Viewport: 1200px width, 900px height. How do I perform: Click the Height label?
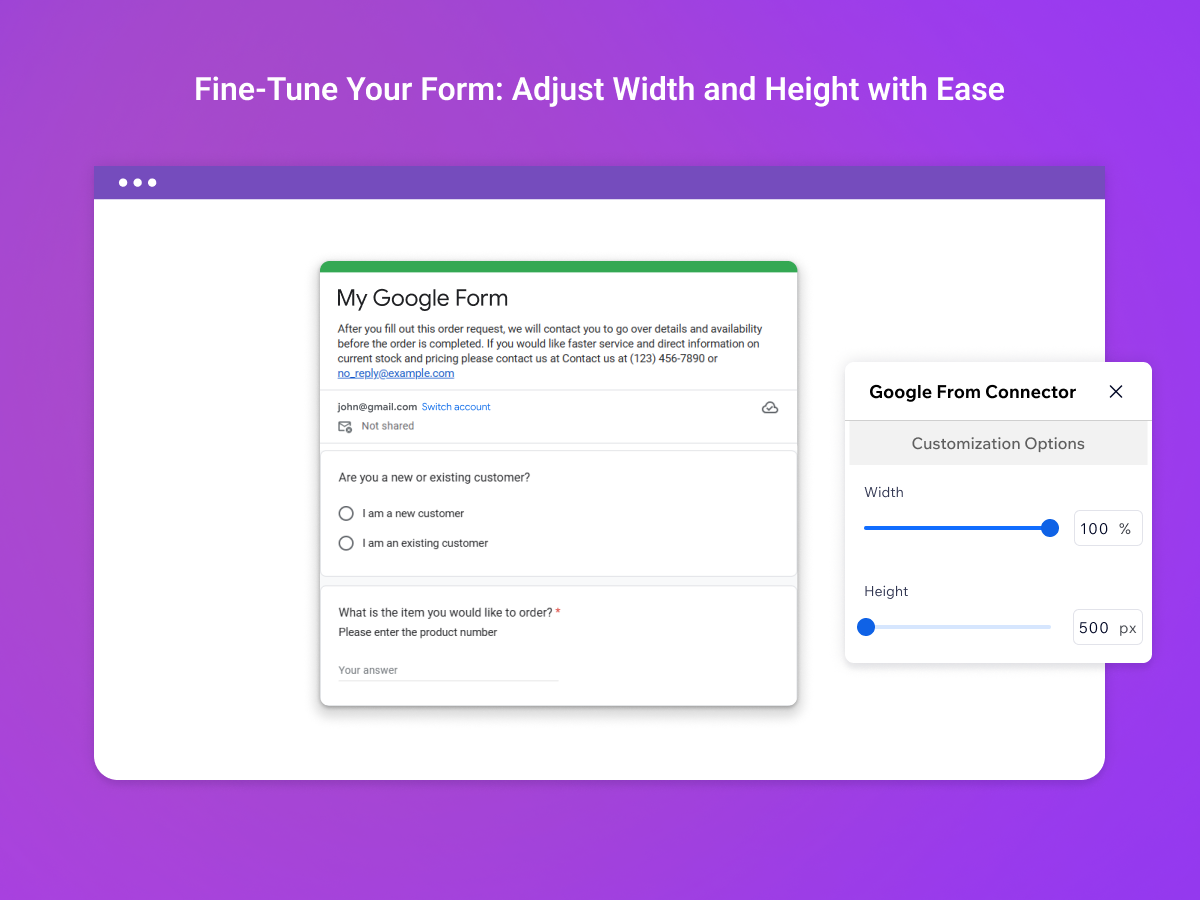pyautogui.click(x=886, y=591)
